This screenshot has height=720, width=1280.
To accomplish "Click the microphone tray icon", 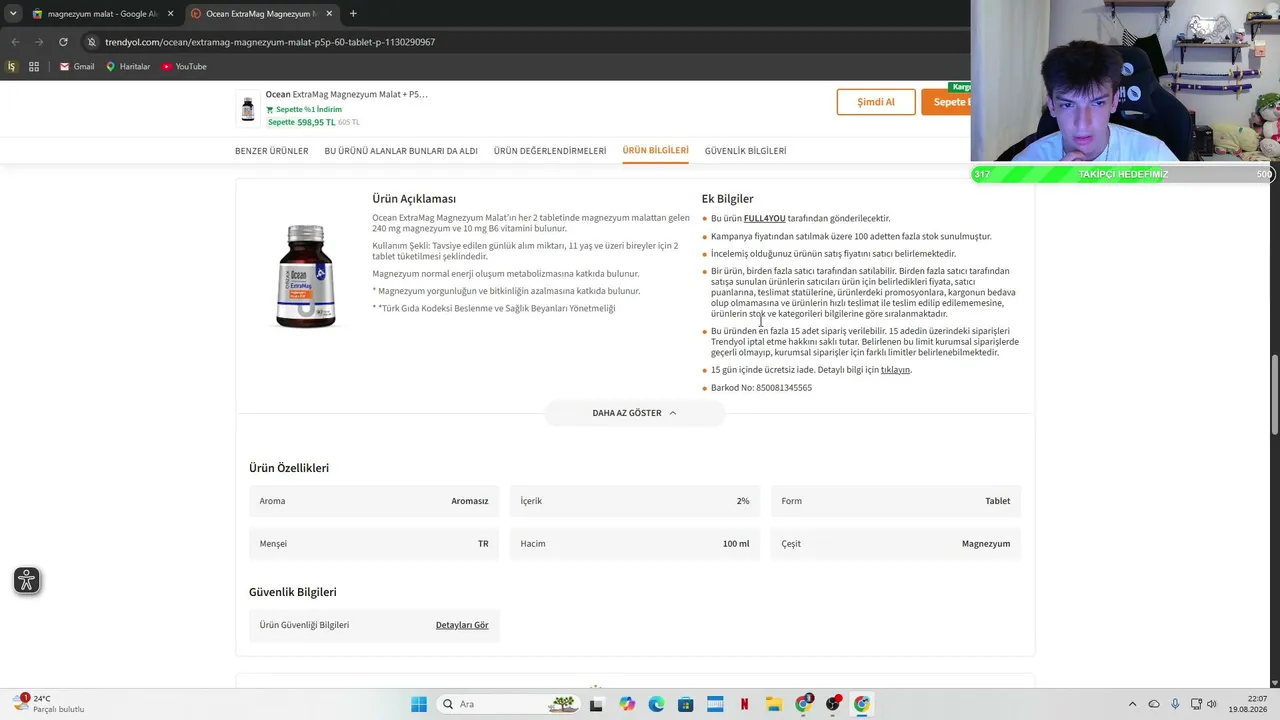I will click(x=1175, y=704).
